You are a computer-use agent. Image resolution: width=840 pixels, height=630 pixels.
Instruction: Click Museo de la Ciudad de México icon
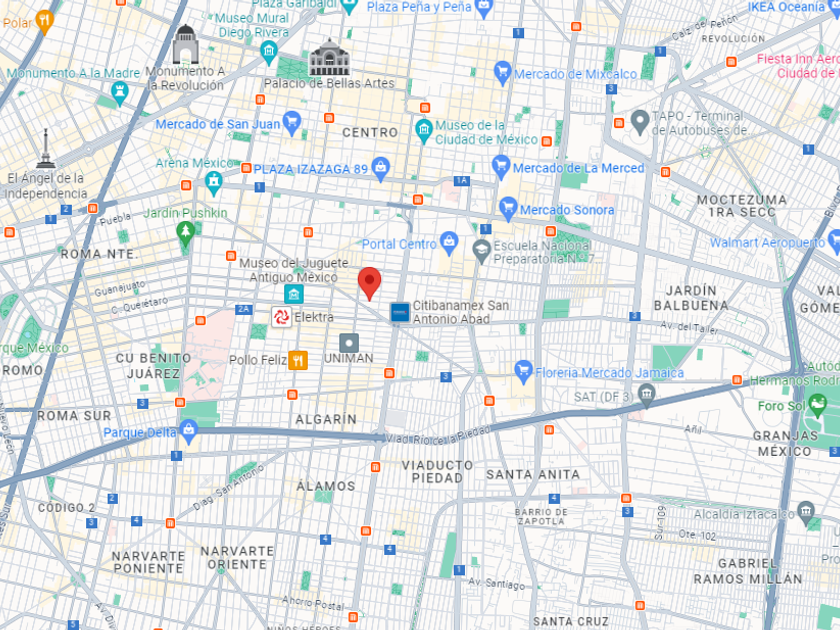[x=423, y=131]
